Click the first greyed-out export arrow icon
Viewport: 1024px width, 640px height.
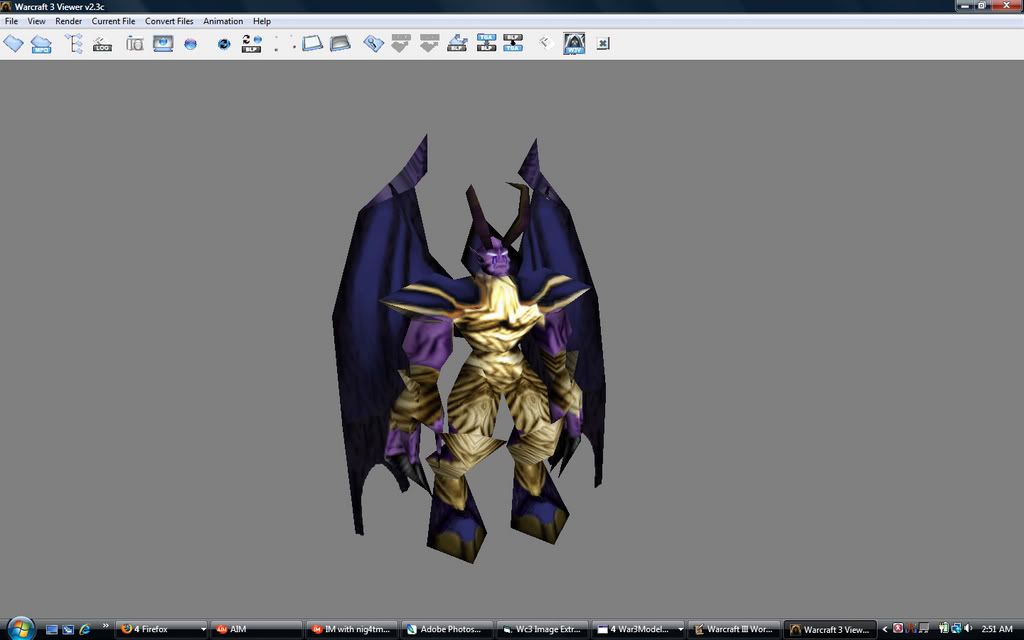[x=400, y=44]
